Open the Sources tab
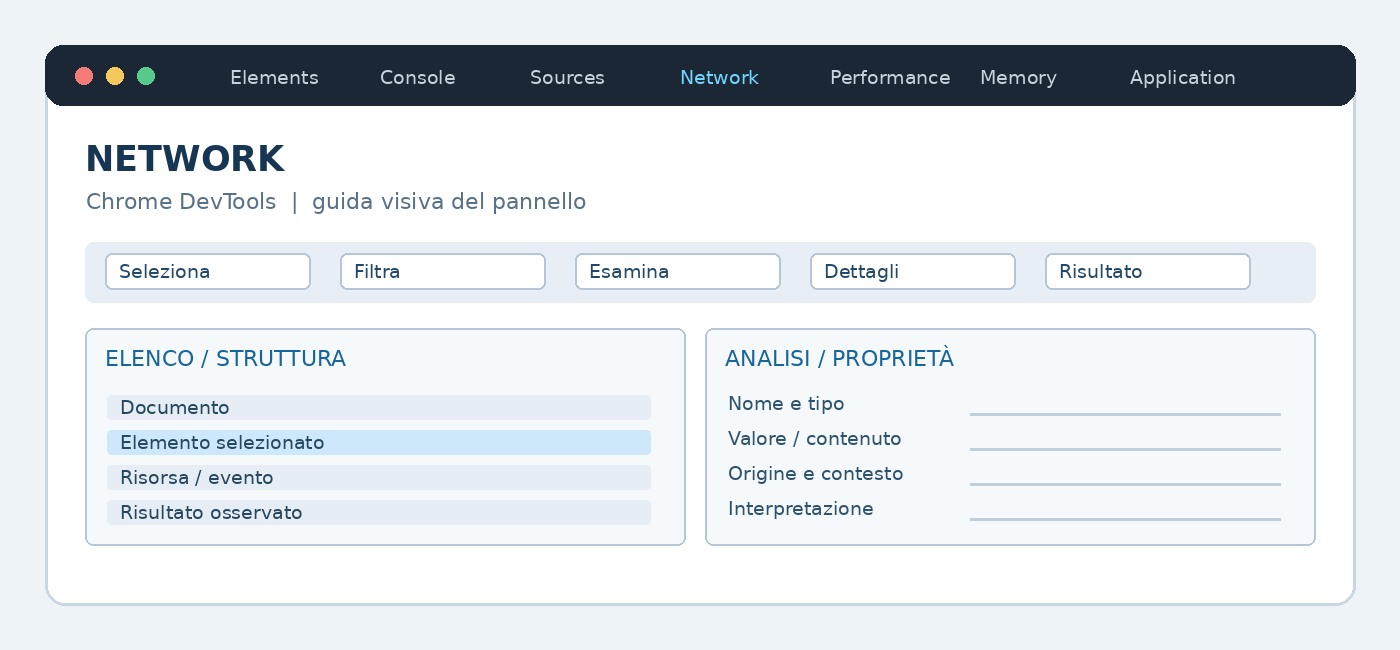Screen dimensions: 1400x650 pos(567,78)
